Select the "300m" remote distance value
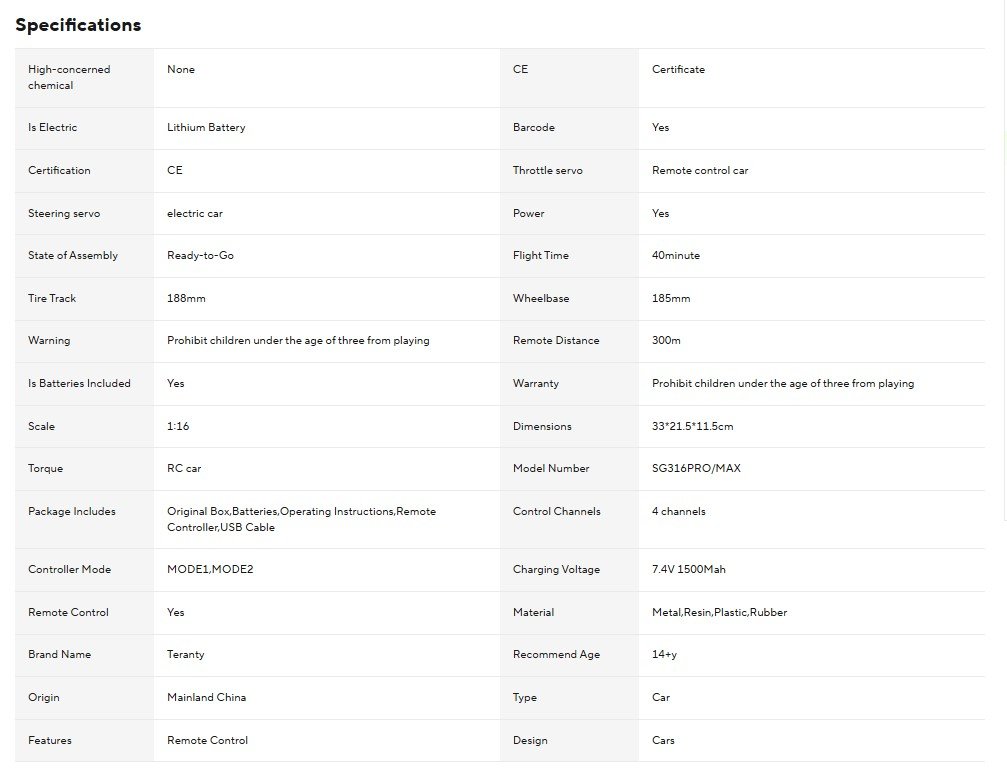 pyautogui.click(x=666, y=341)
